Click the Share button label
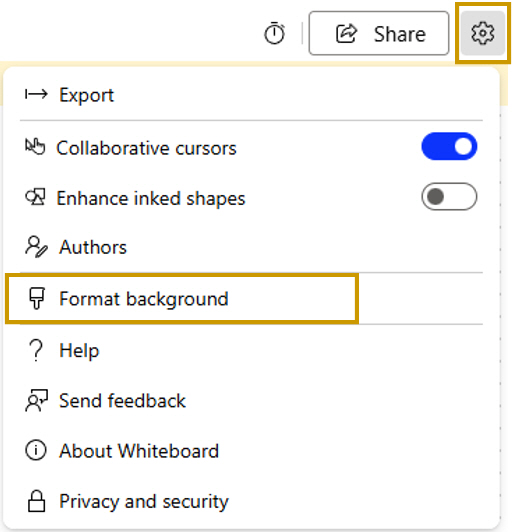Viewport: 514px width, 532px height. [x=400, y=34]
